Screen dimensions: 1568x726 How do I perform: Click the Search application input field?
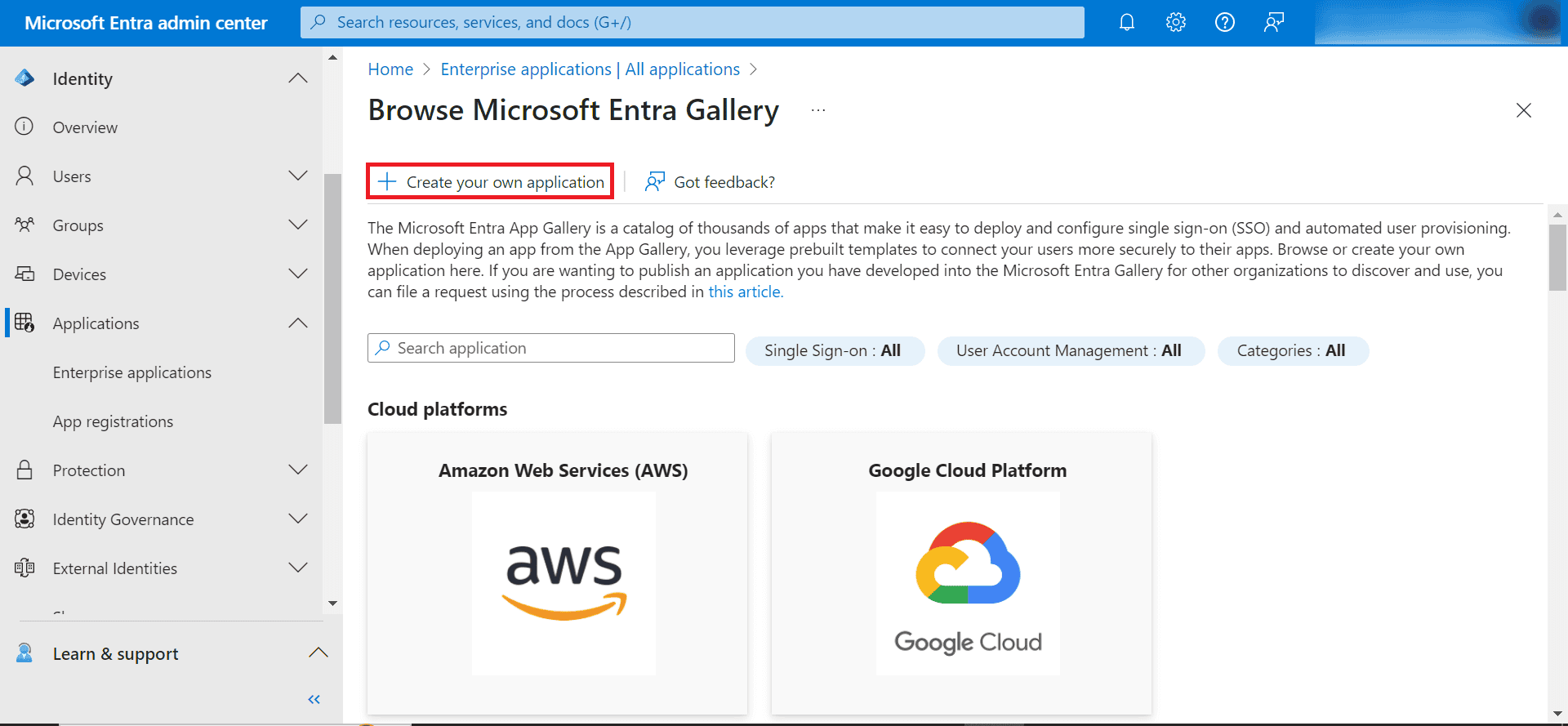click(551, 348)
